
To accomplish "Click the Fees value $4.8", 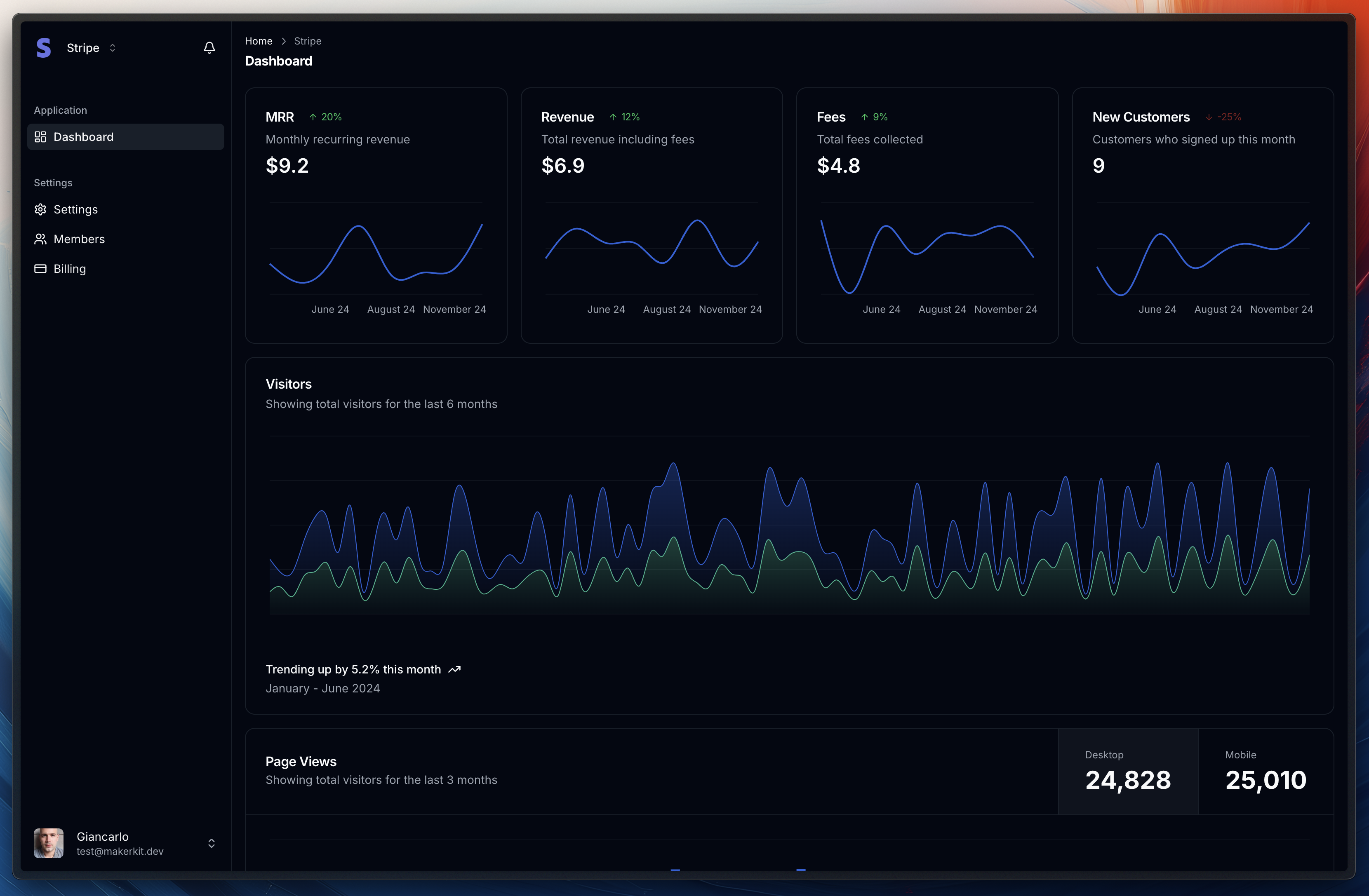I will tap(839, 166).
